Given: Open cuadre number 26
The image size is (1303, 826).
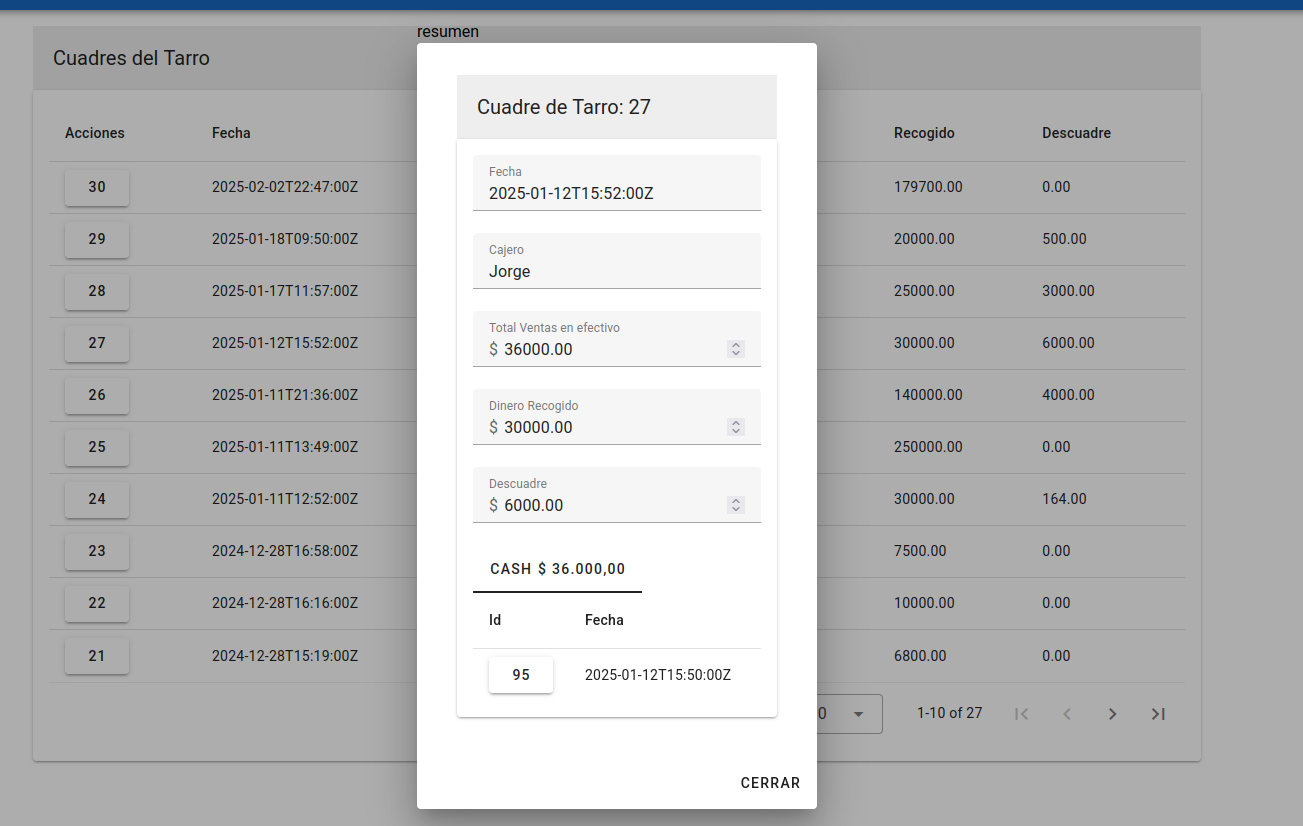Looking at the screenshot, I should point(97,395).
